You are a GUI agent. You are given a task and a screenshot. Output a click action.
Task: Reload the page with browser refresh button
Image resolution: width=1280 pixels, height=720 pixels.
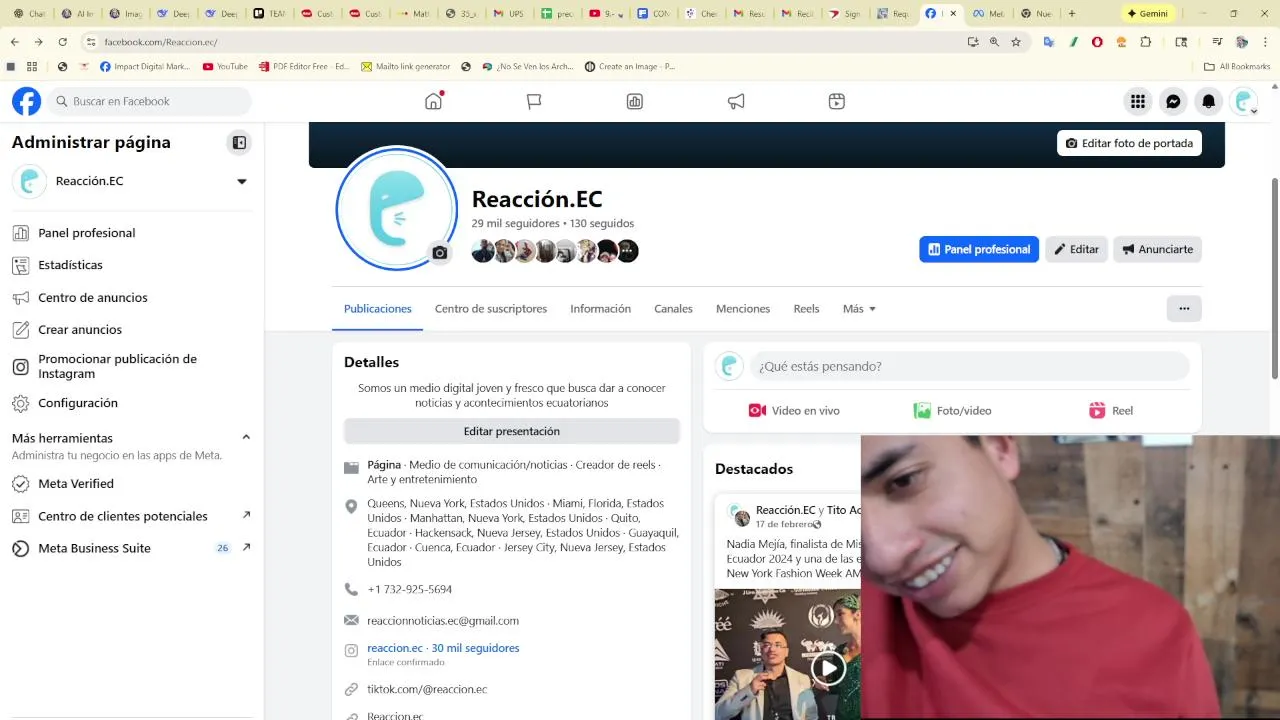(x=63, y=42)
